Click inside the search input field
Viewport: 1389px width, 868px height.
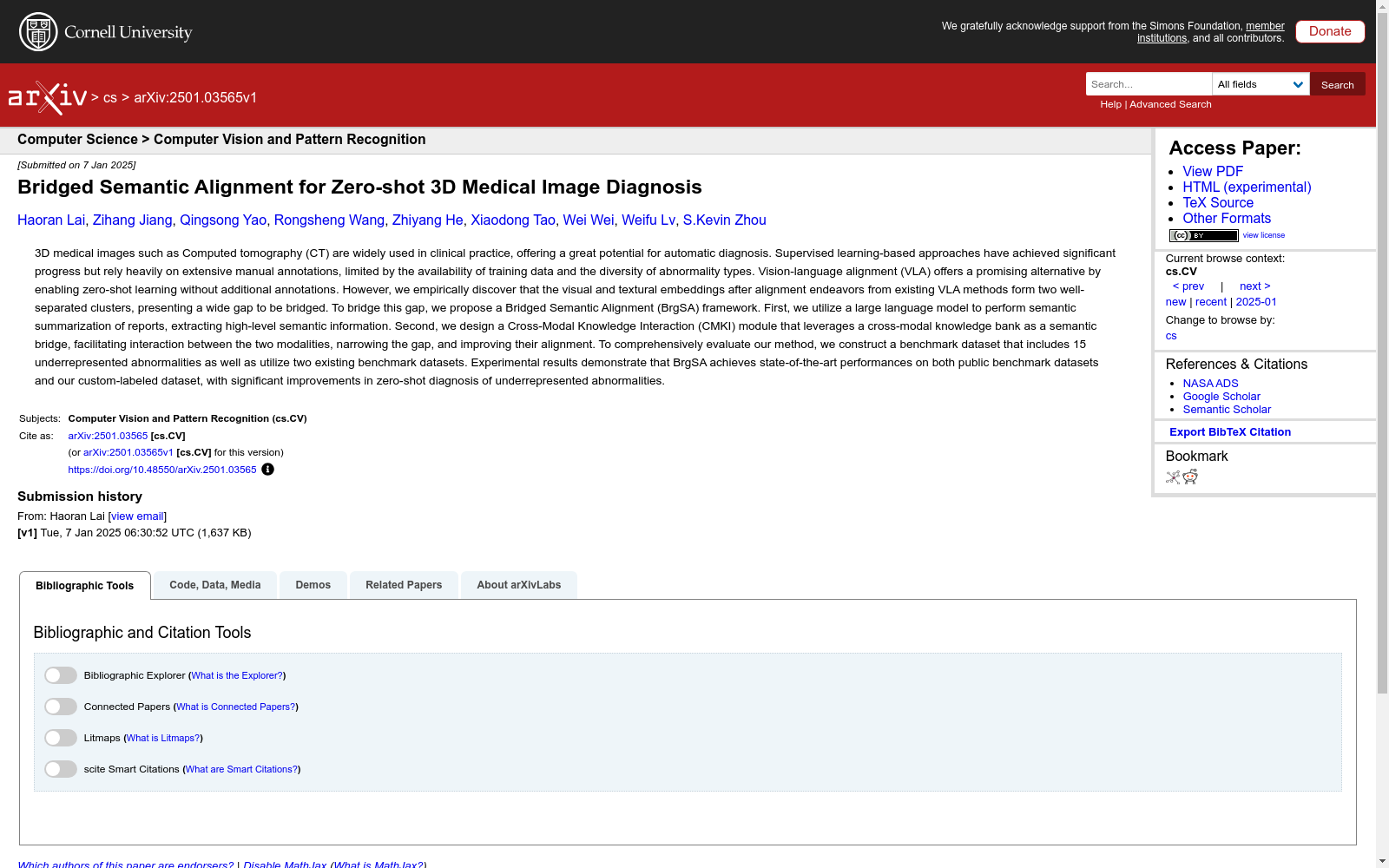point(1148,84)
